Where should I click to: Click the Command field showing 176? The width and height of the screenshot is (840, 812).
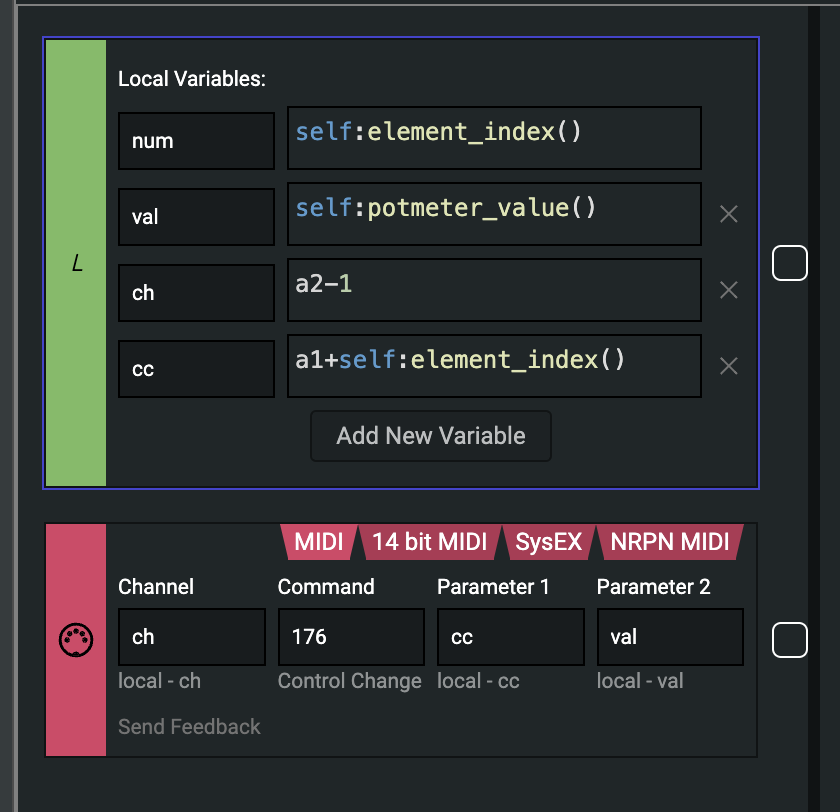pos(351,637)
